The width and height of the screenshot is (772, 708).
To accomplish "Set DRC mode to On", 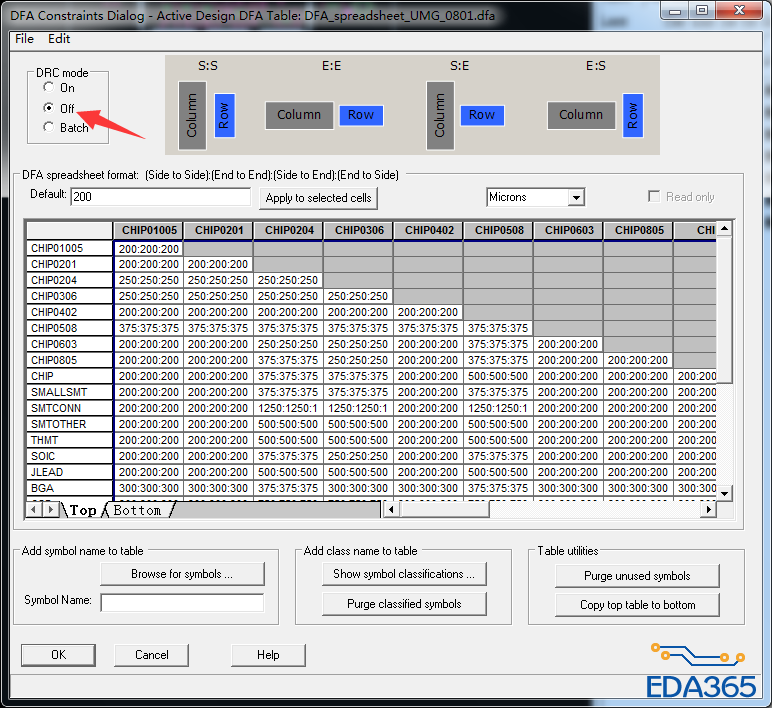I will point(49,88).
